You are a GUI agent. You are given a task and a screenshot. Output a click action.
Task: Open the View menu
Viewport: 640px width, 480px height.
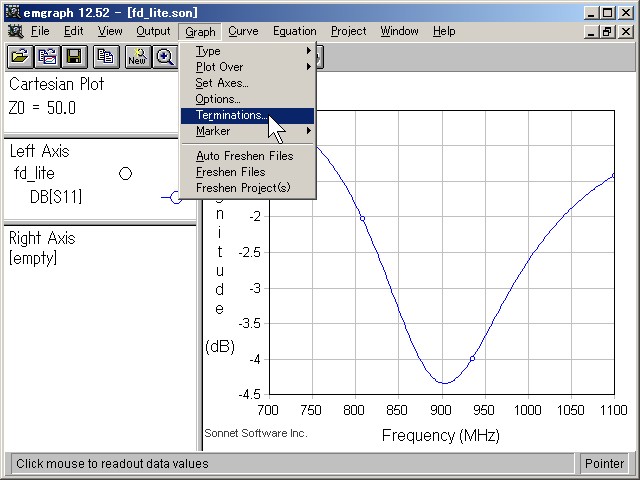[x=110, y=31]
